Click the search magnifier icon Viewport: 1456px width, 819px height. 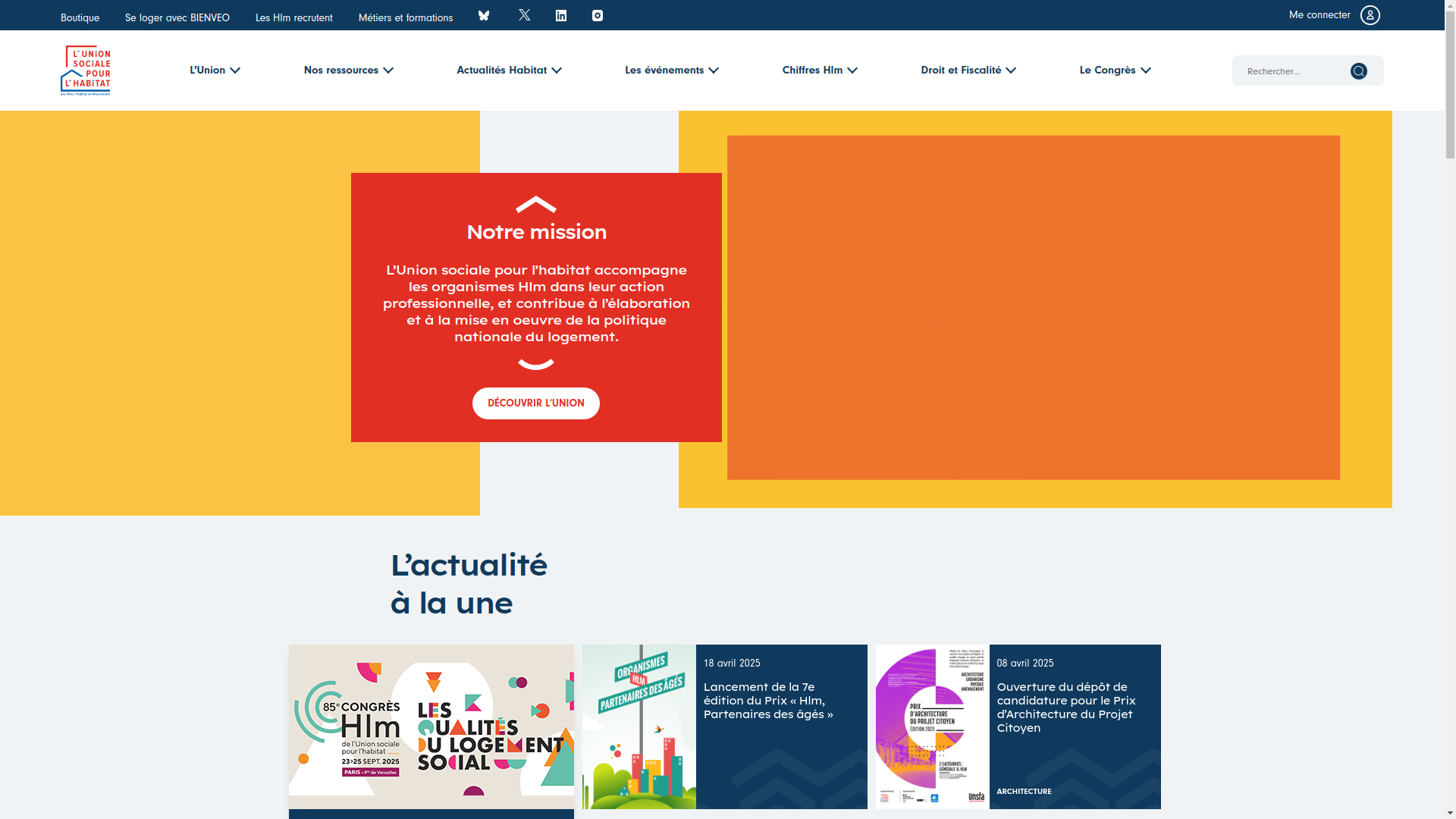[1358, 71]
